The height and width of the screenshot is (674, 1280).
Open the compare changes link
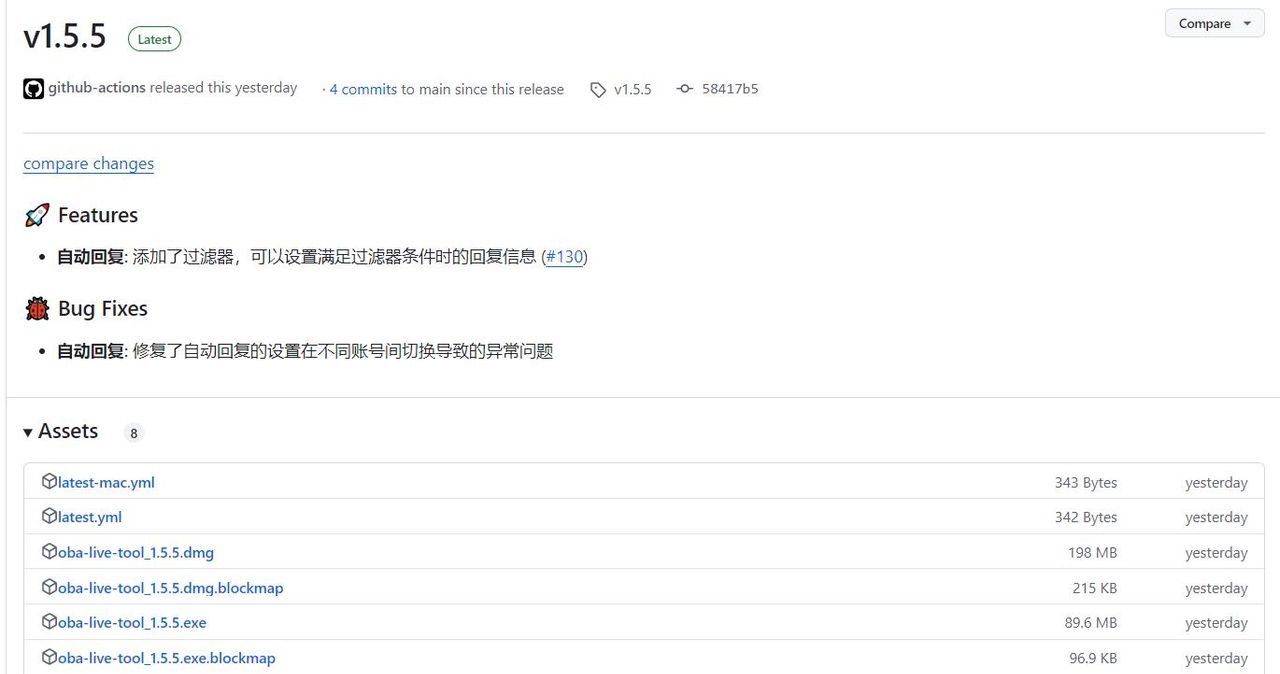pos(88,163)
